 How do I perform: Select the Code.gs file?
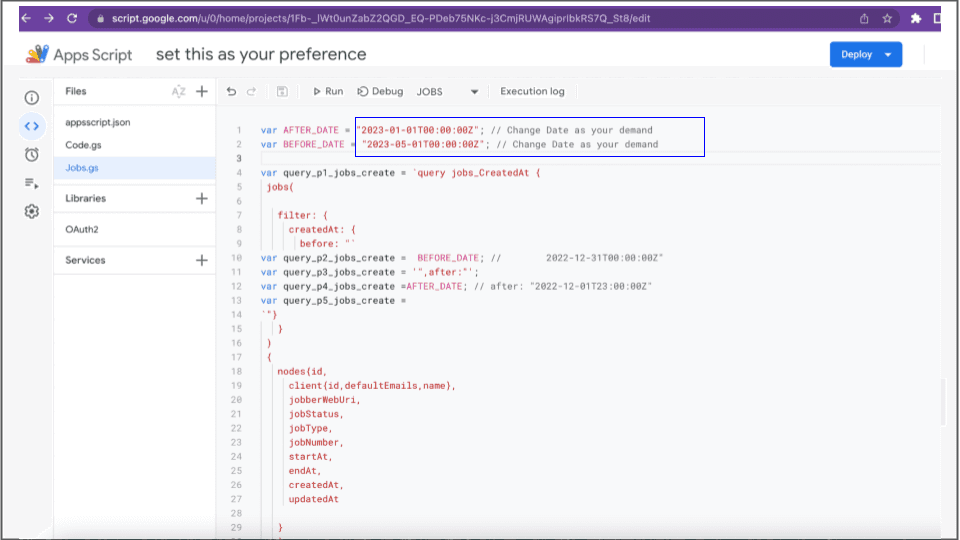83,145
